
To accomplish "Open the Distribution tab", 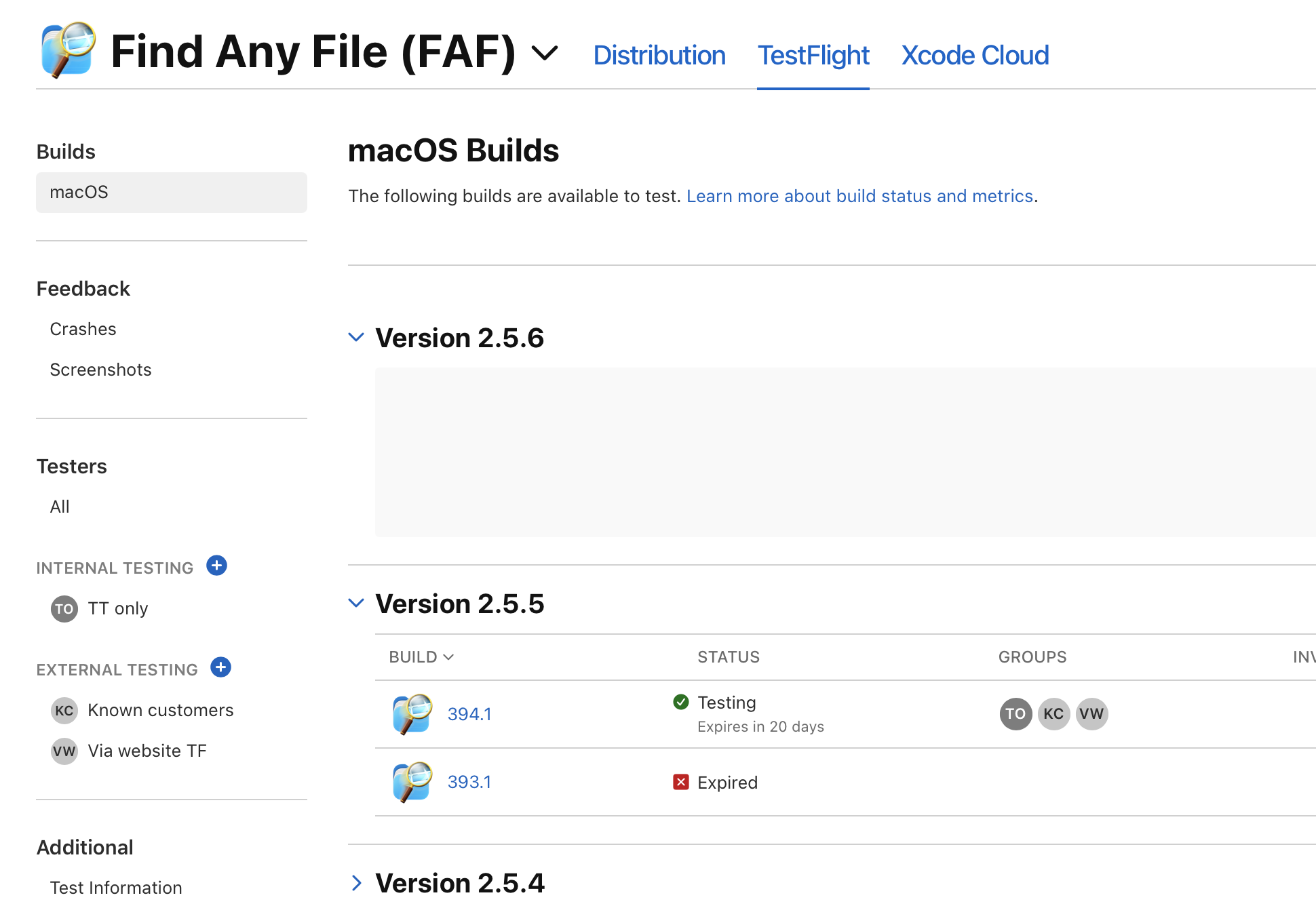I will [x=659, y=55].
